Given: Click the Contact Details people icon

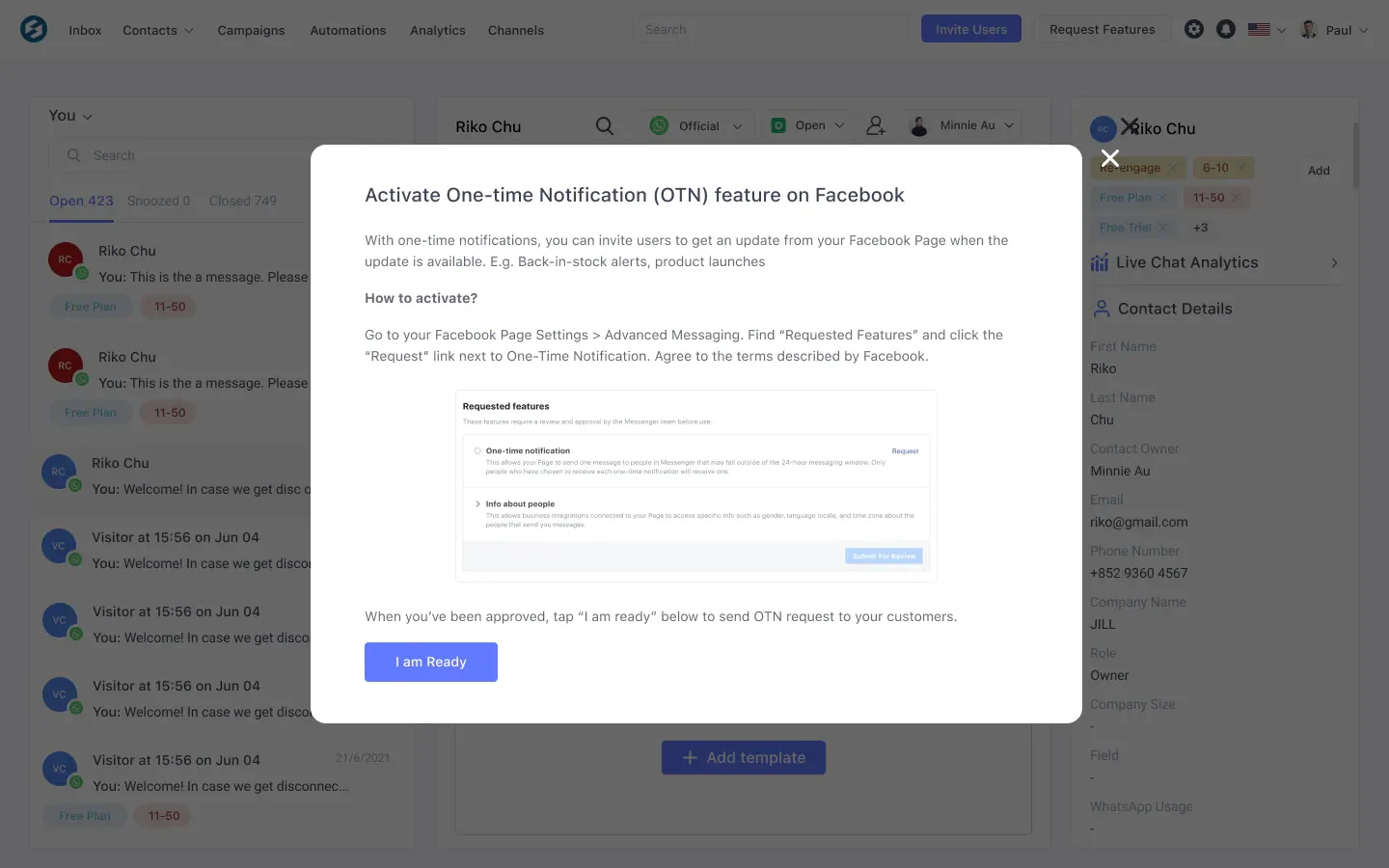Looking at the screenshot, I should [1103, 309].
